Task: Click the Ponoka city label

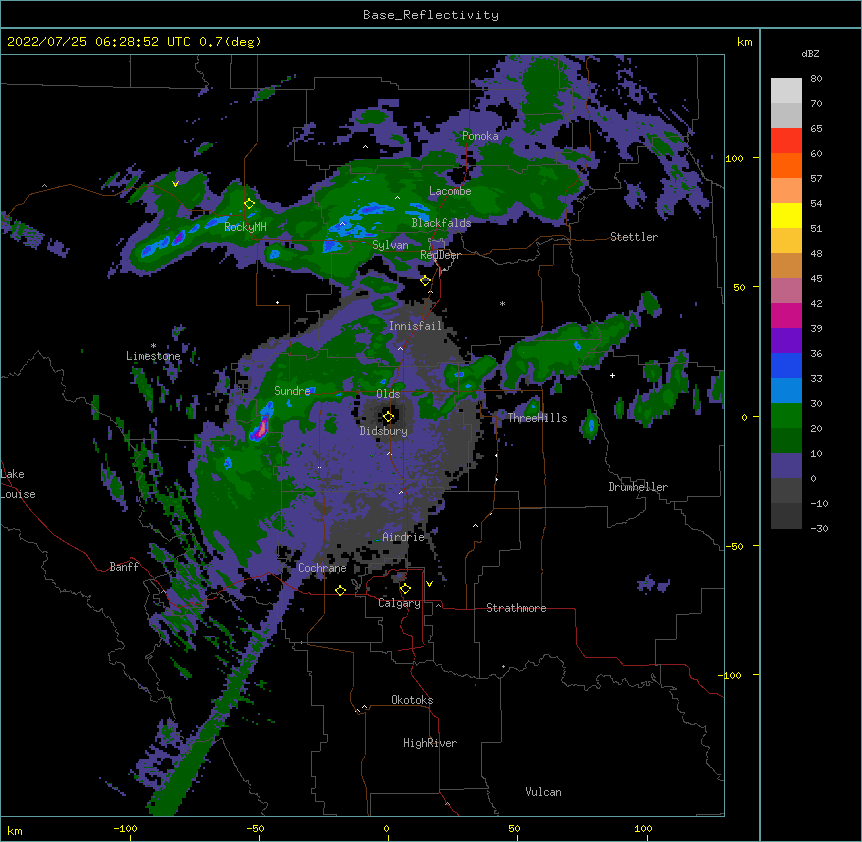Action: tap(480, 136)
